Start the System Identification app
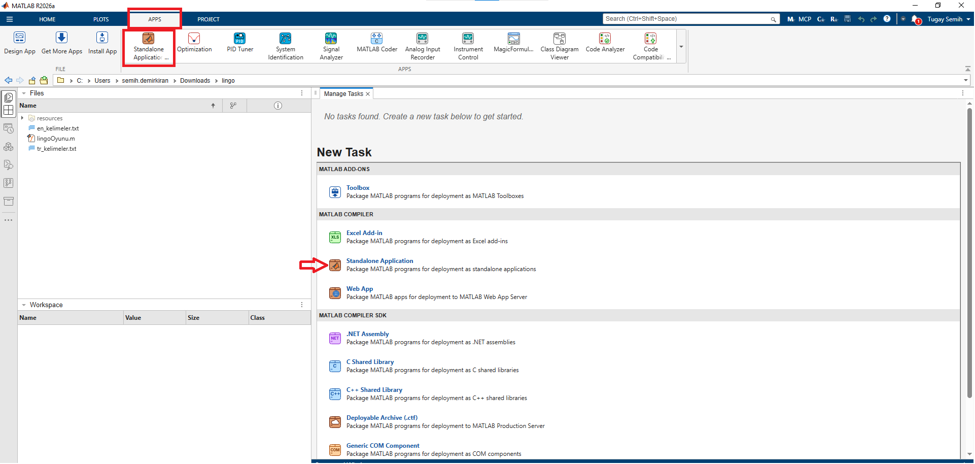Image resolution: width=975 pixels, height=464 pixels. coord(285,47)
